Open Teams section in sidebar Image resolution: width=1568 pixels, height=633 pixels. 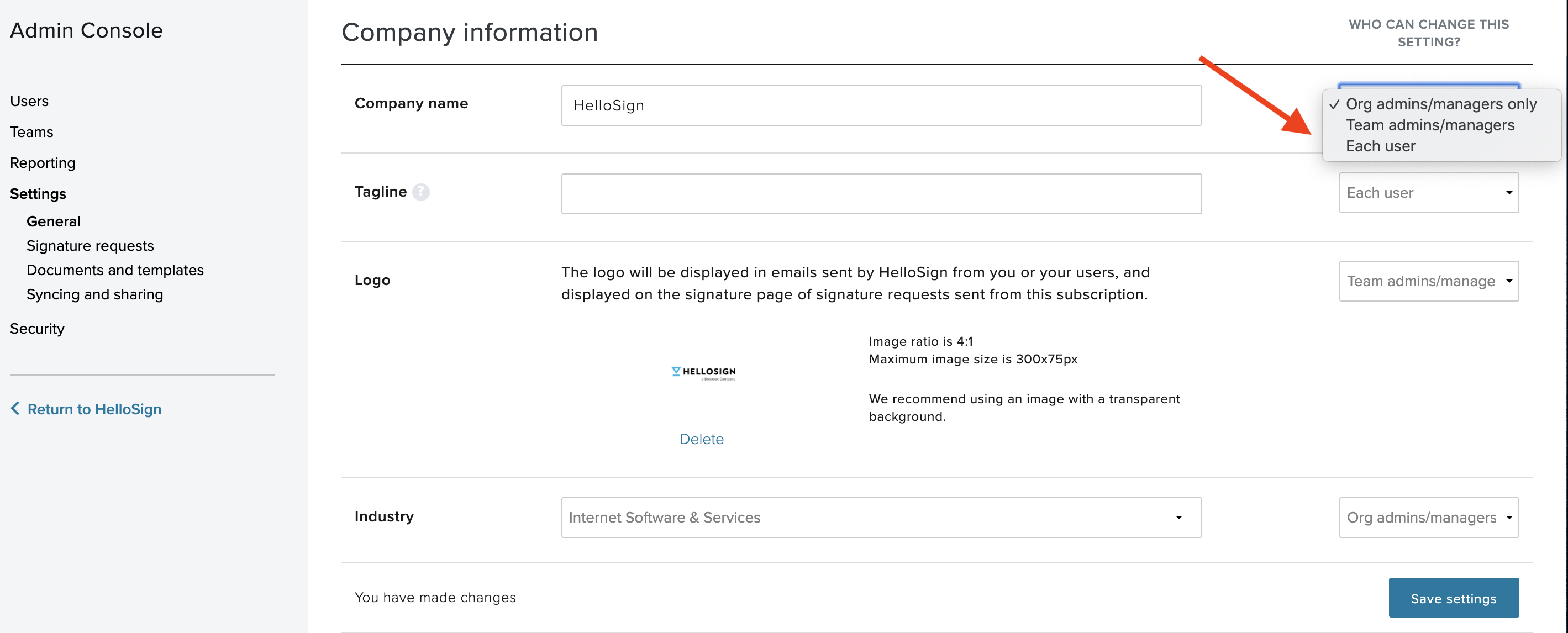coord(31,132)
